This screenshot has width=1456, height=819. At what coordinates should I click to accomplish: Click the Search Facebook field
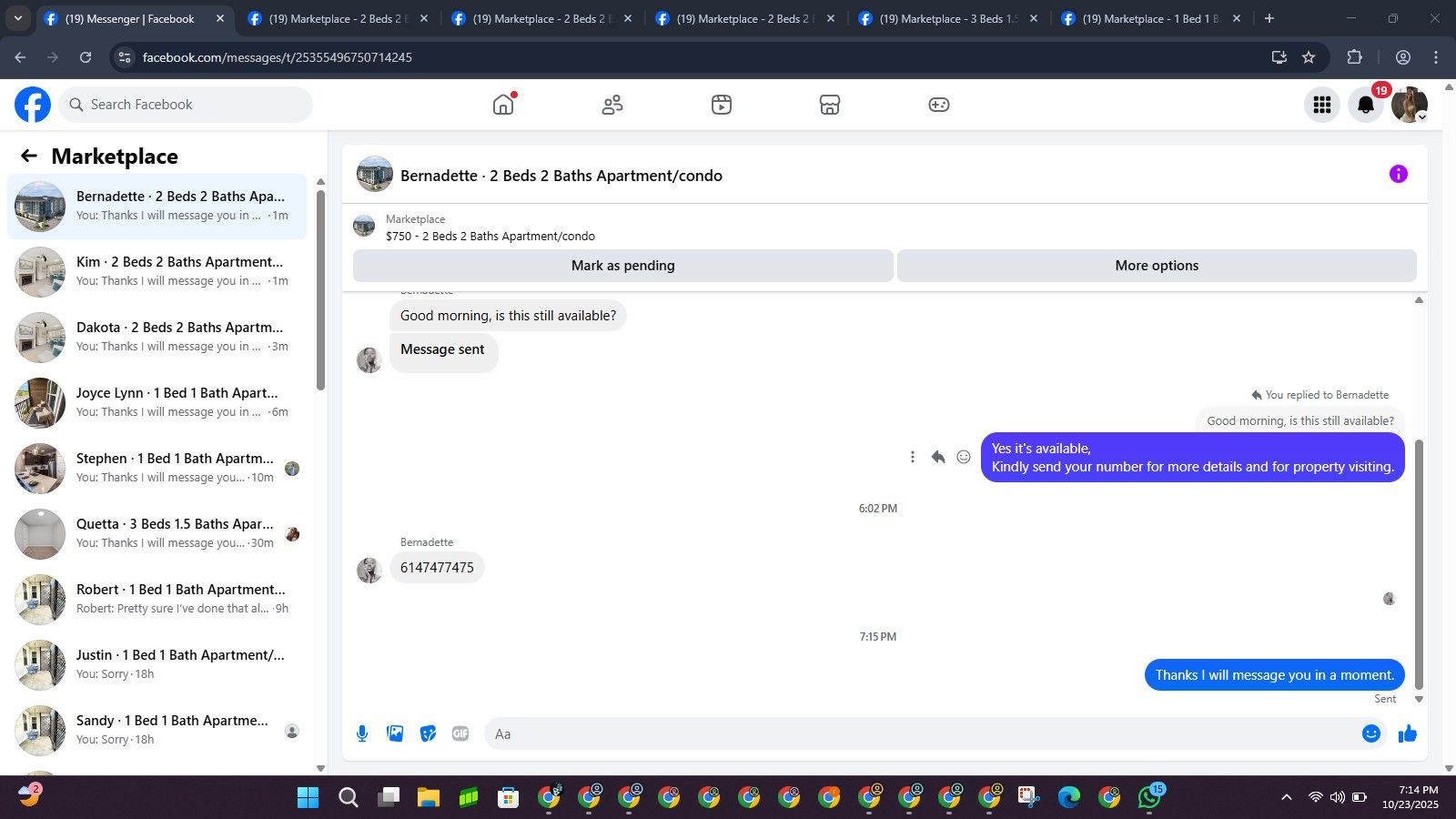point(186,105)
